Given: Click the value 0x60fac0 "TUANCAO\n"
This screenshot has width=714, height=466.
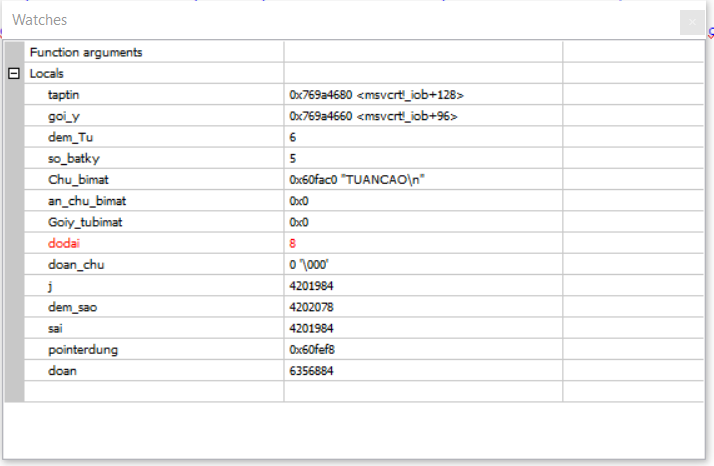Looking at the screenshot, I should coord(357,179).
